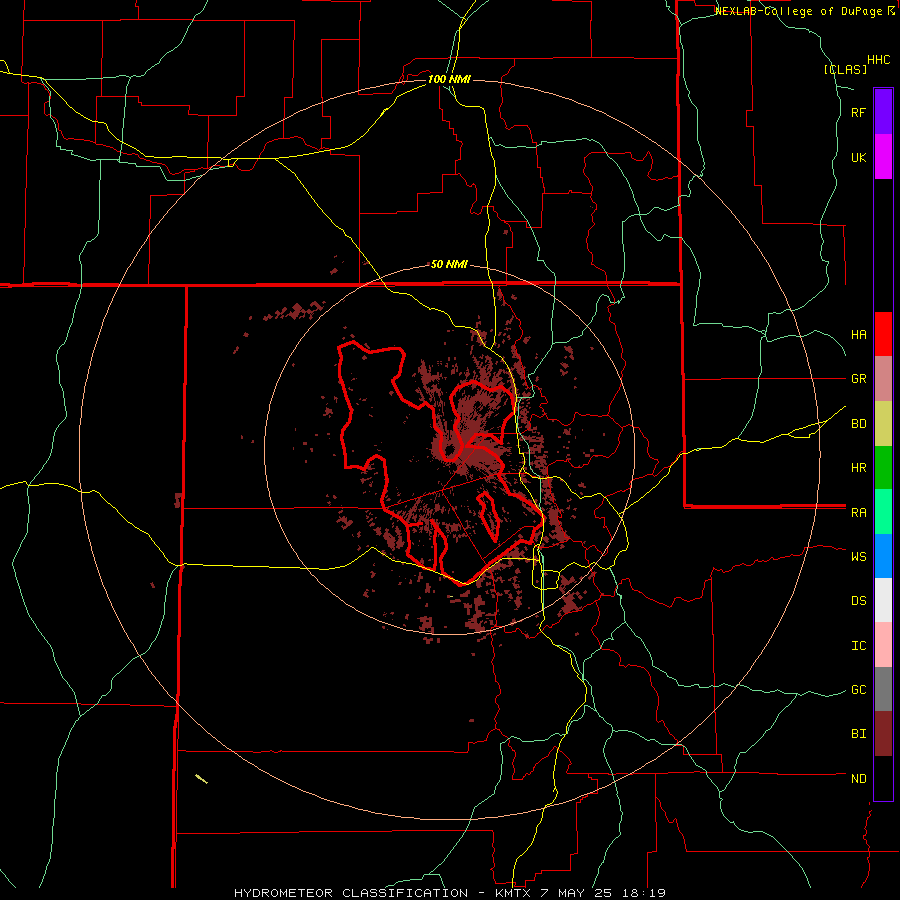Click the RF purple legend swatch

(x=883, y=112)
